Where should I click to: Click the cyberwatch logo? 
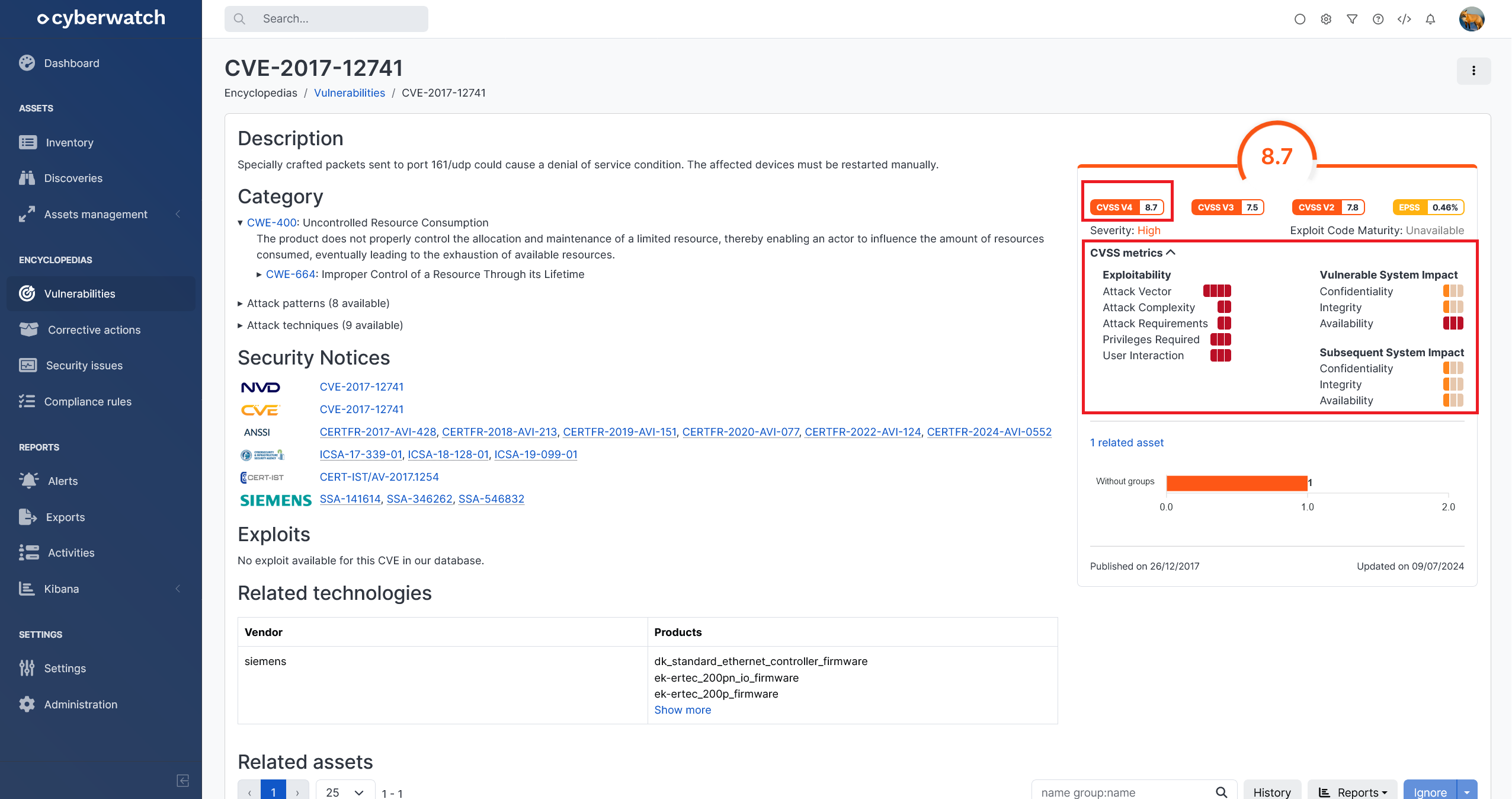click(101, 18)
